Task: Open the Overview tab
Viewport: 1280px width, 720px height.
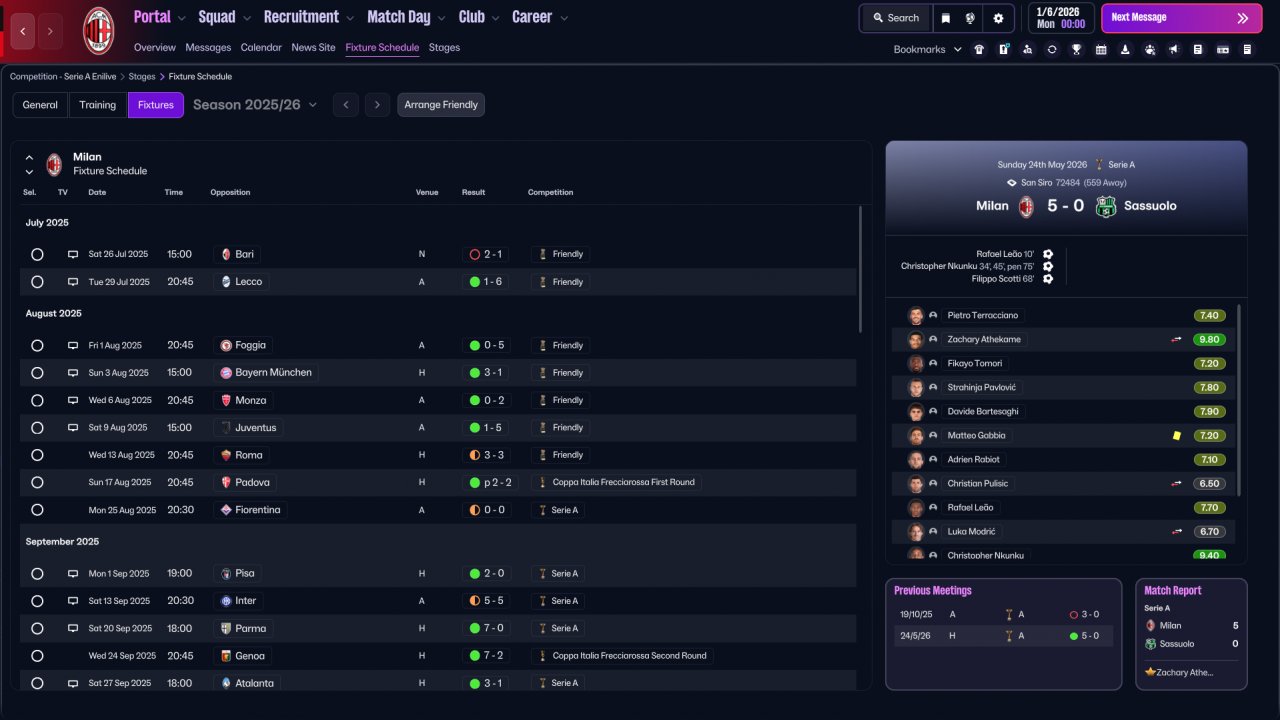Action: pos(155,47)
